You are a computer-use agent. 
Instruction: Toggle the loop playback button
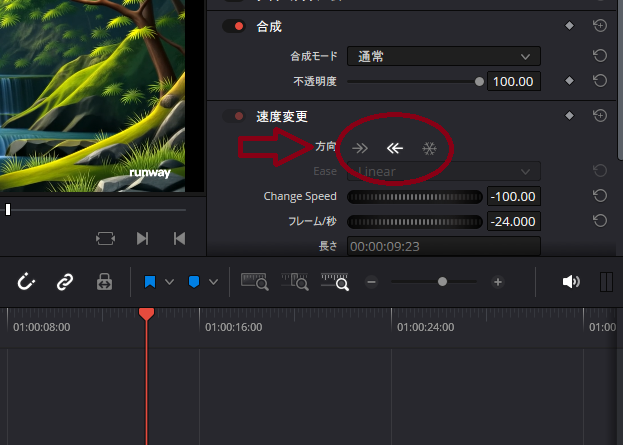tap(105, 238)
